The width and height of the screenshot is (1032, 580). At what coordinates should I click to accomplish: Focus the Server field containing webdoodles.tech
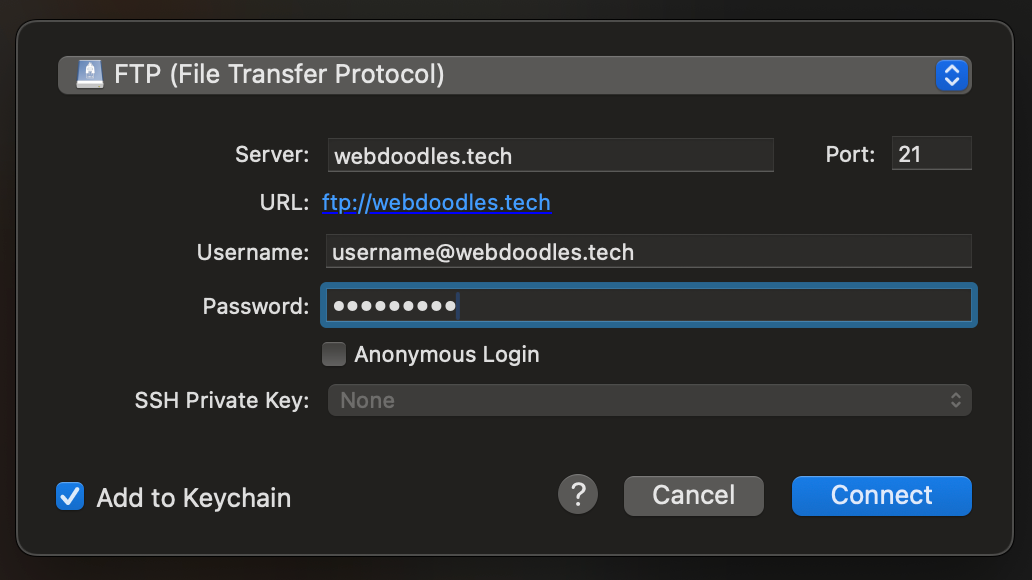550,155
